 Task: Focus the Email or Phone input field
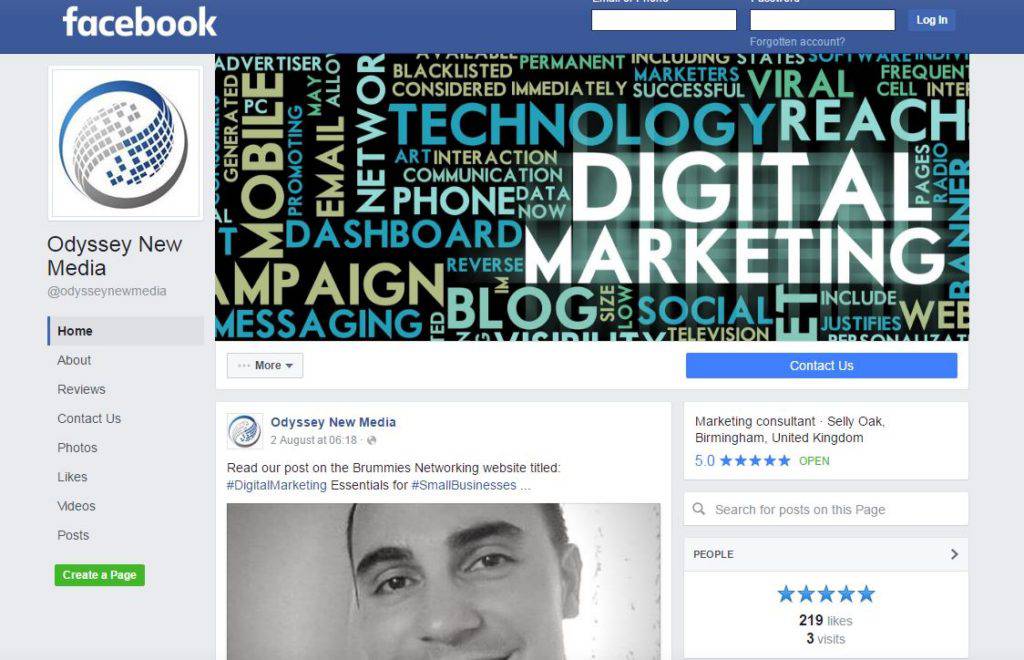click(x=664, y=20)
